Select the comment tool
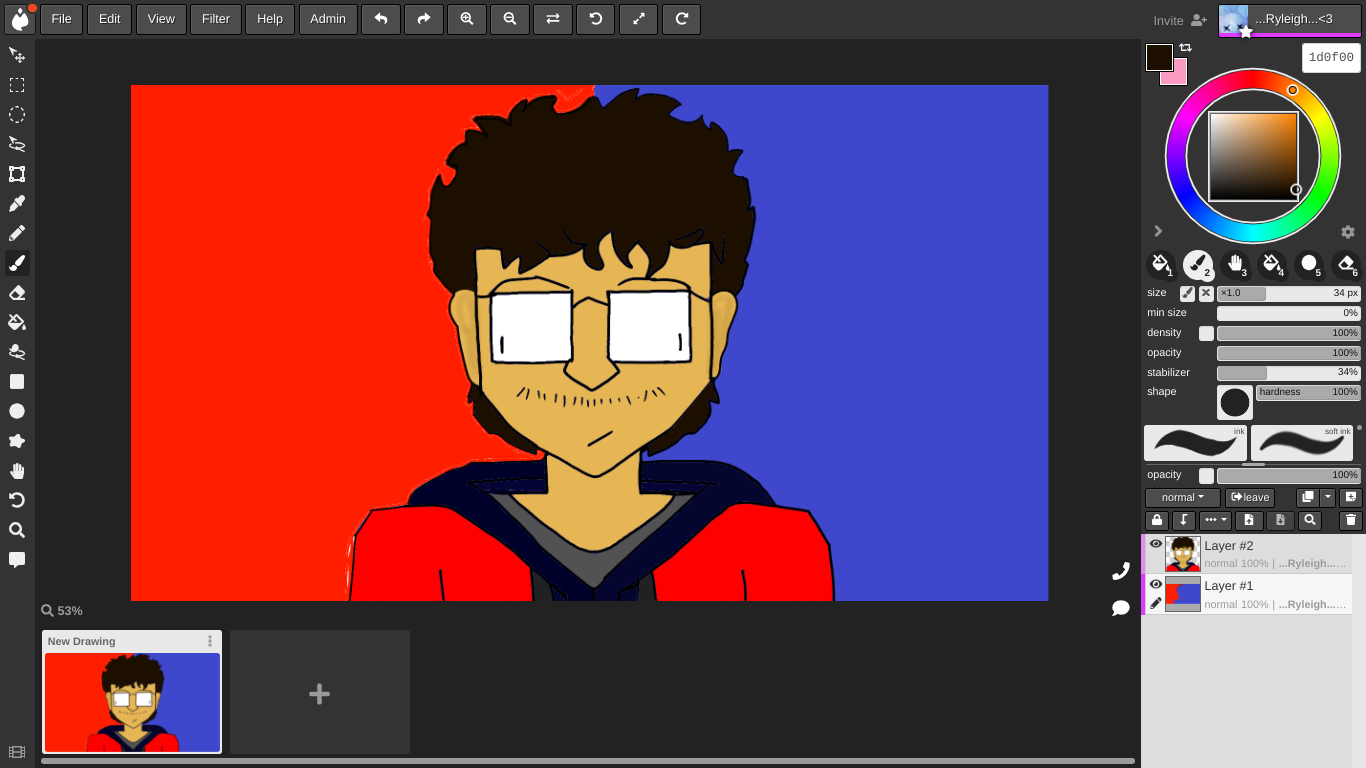 (17, 559)
